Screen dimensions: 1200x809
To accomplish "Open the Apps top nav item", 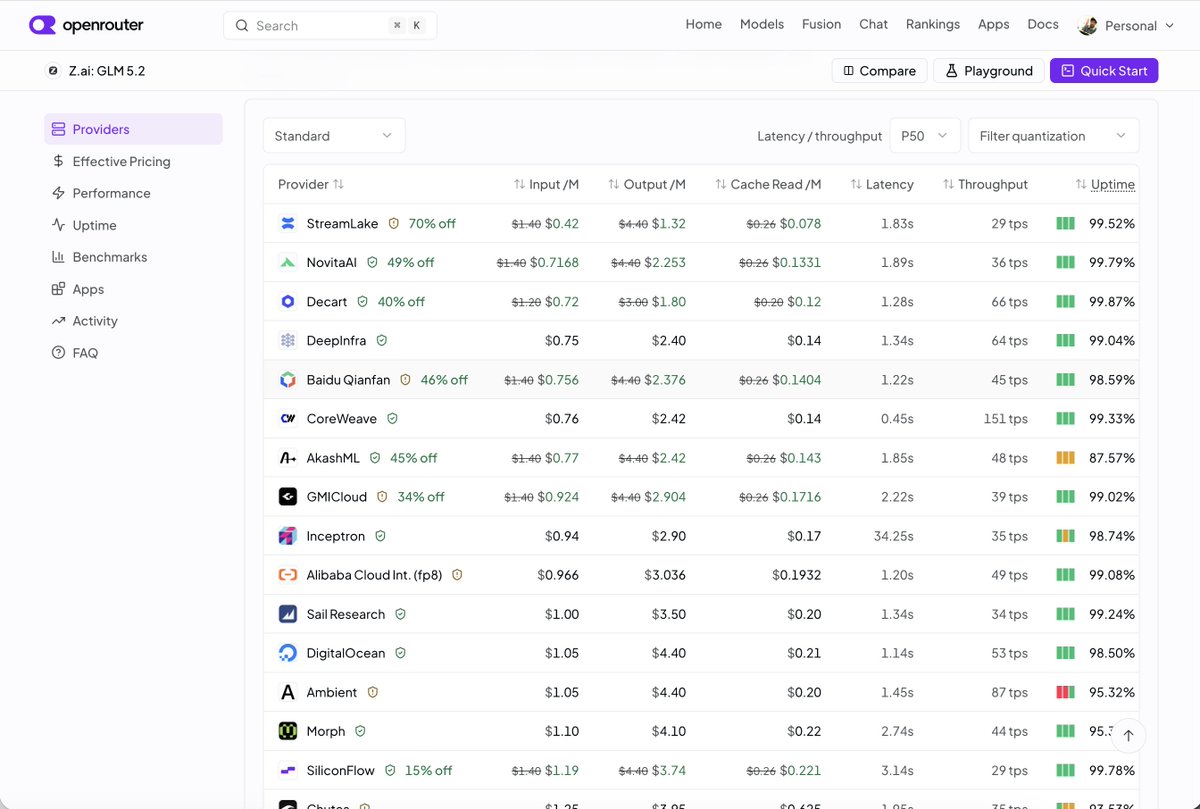I will pyautogui.click(x=993, y=24).
